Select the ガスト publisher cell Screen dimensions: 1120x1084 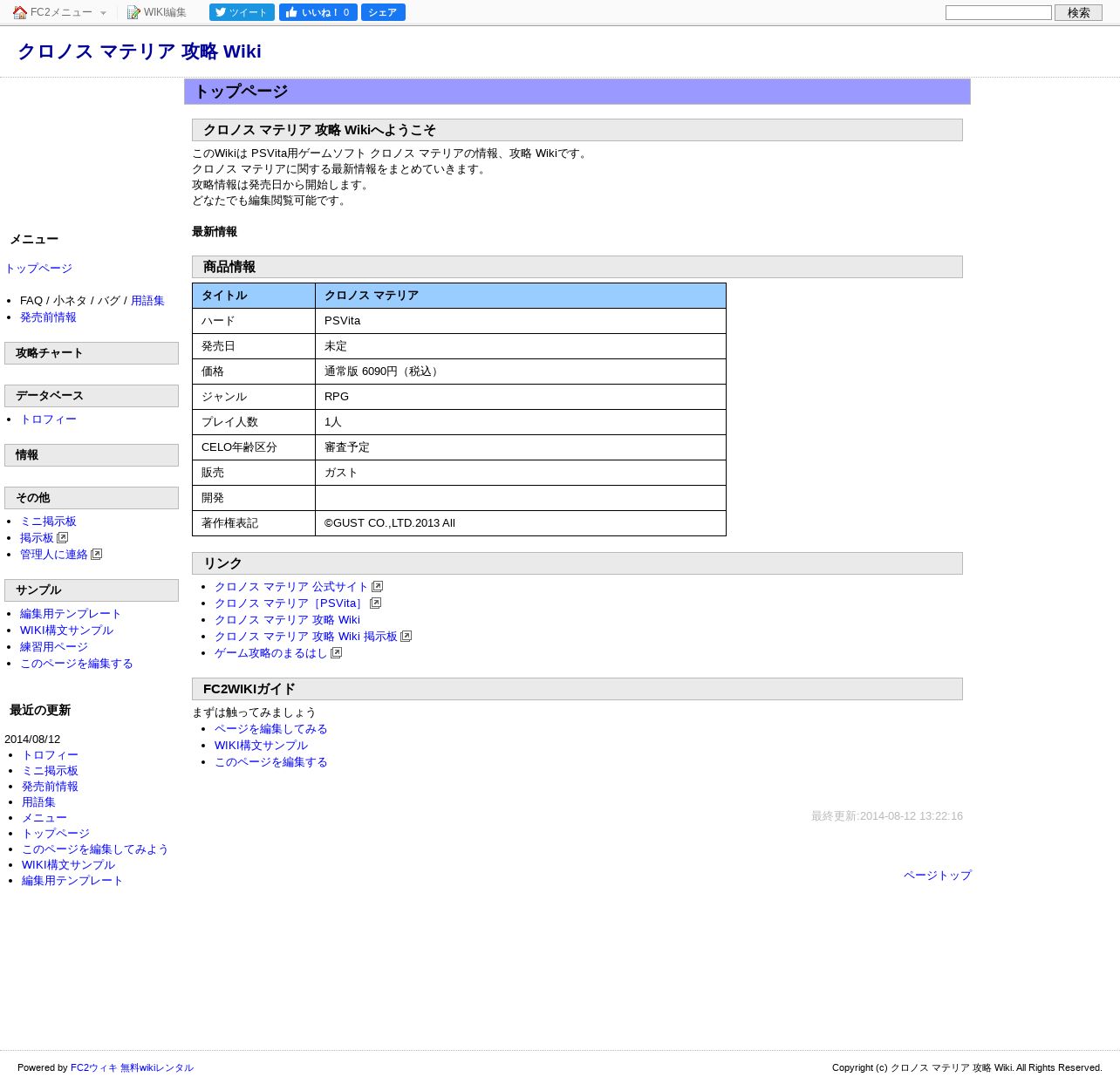click(521, 473)
